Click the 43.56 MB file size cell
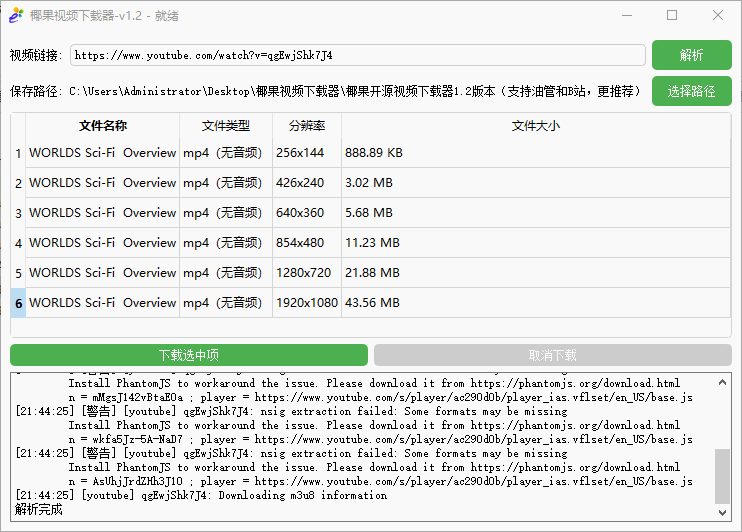This screenshot has height=532, width=742. (536, 303)
